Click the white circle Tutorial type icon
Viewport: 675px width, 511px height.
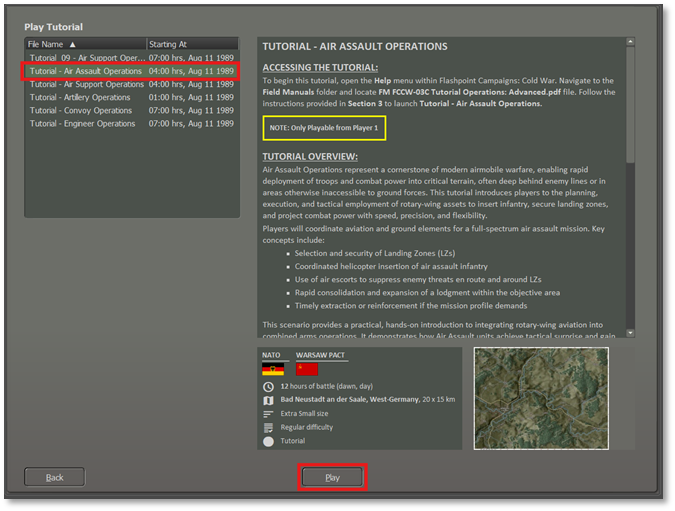pos(268,441)
